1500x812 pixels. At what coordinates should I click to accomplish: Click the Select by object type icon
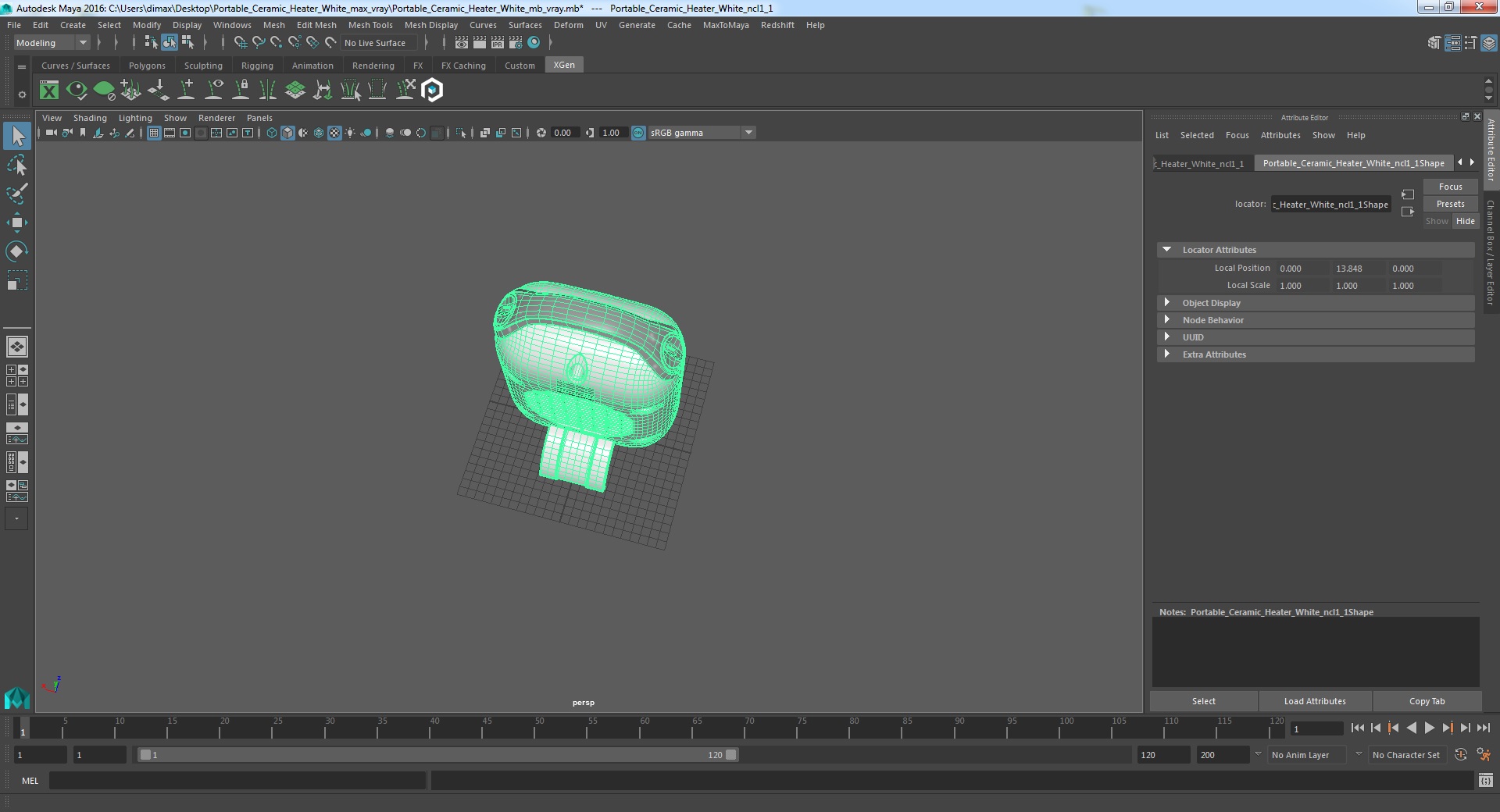click(x=170, y=43)
